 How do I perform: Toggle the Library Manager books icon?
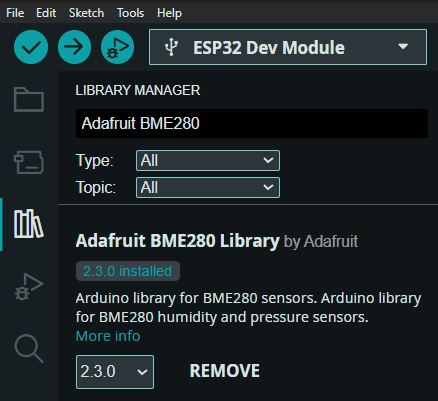29,224
